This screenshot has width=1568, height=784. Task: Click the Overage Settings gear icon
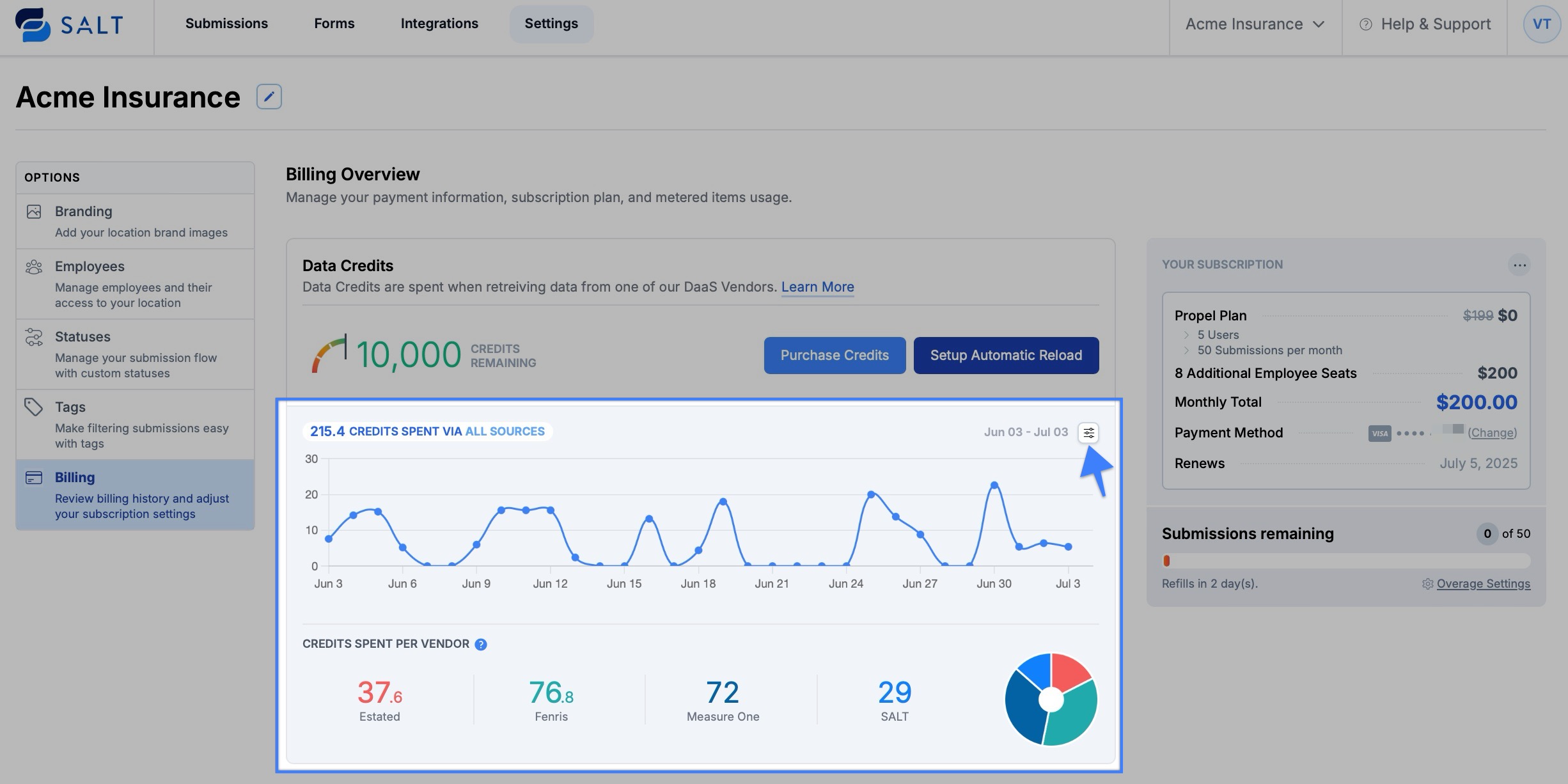pos(1427,584)
